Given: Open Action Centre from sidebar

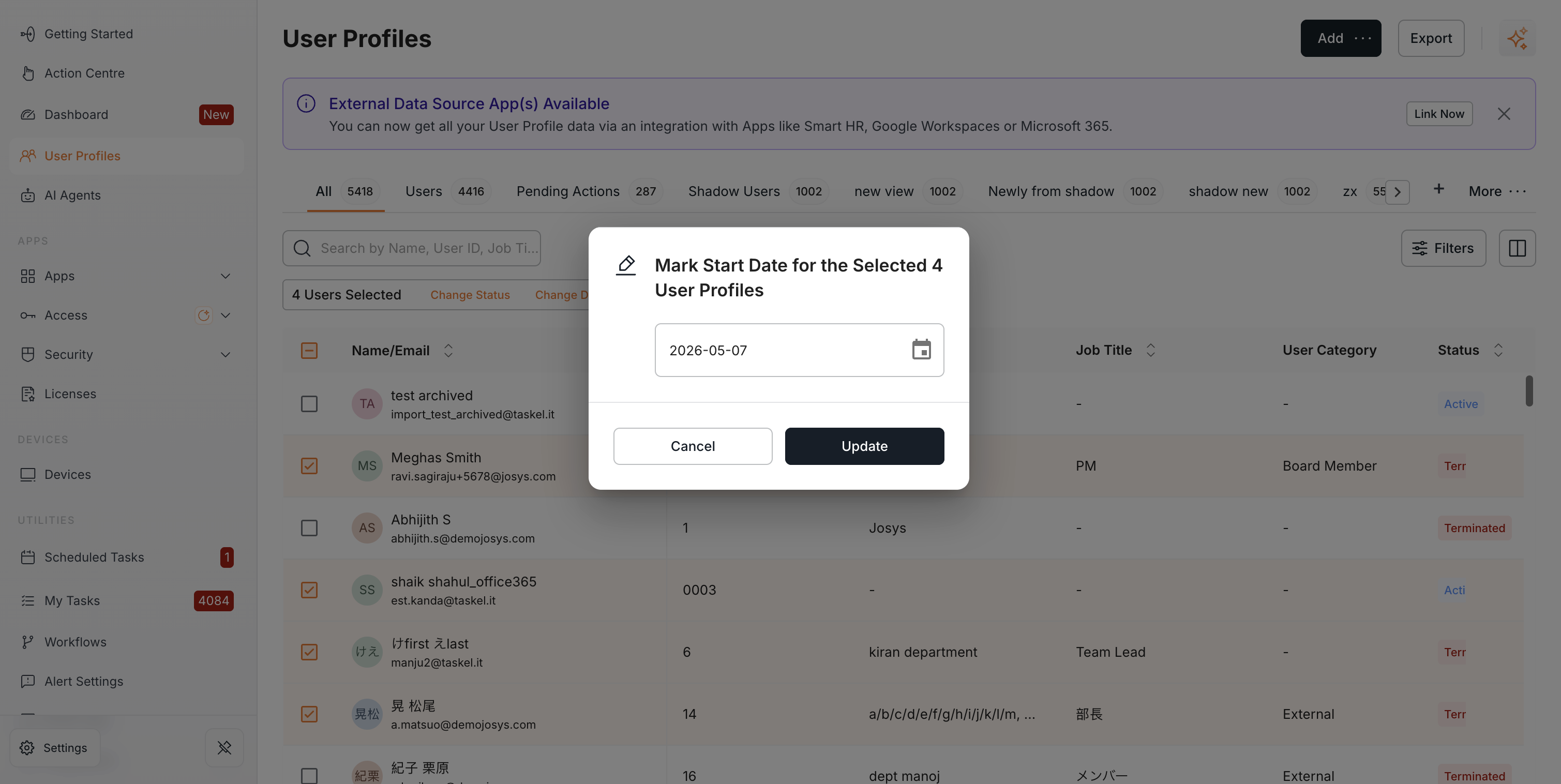Looking at the screenshot, I should tap(84, 73).
